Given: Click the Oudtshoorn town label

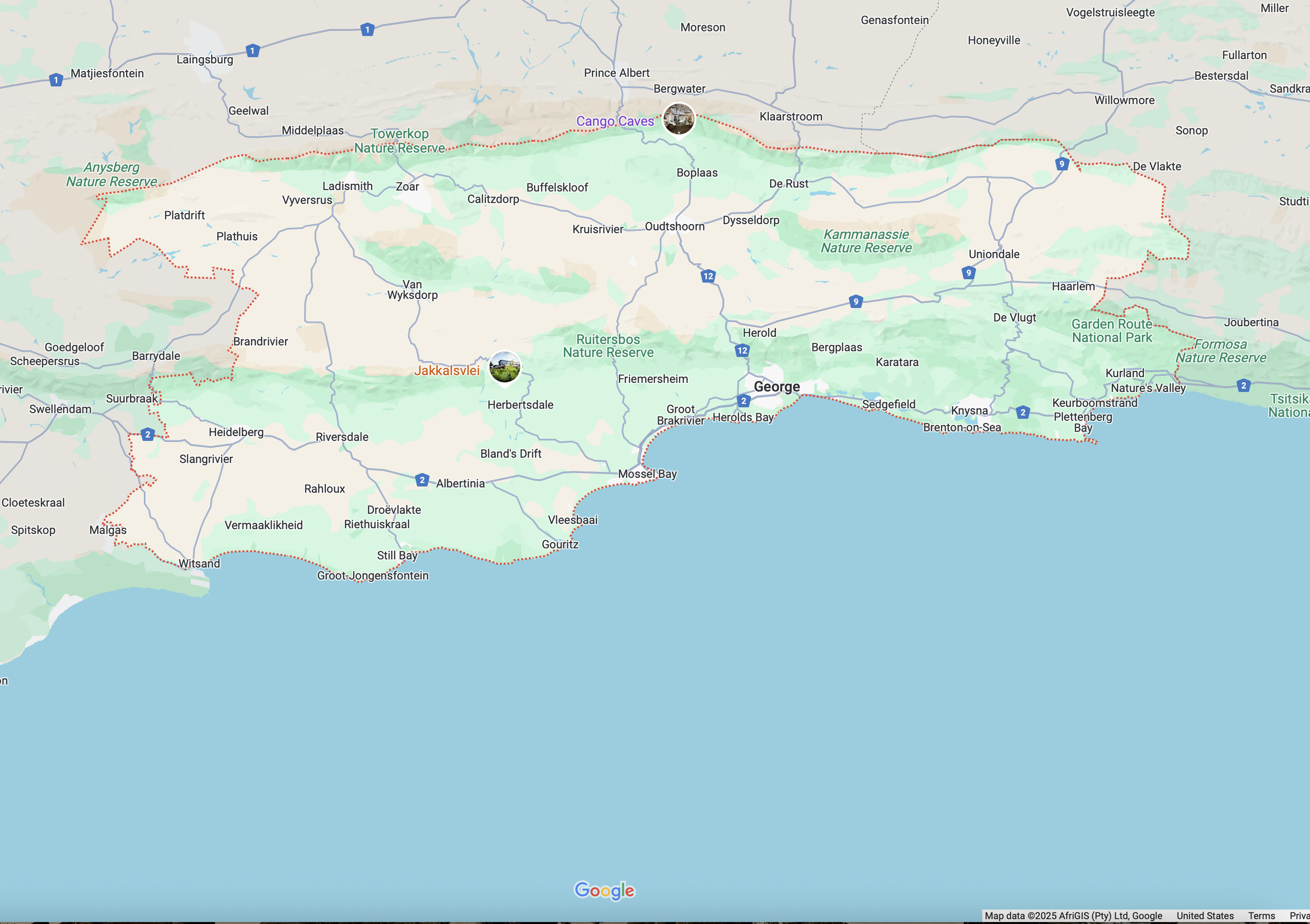Looking at the screenshot, I should tap(674, 226).
